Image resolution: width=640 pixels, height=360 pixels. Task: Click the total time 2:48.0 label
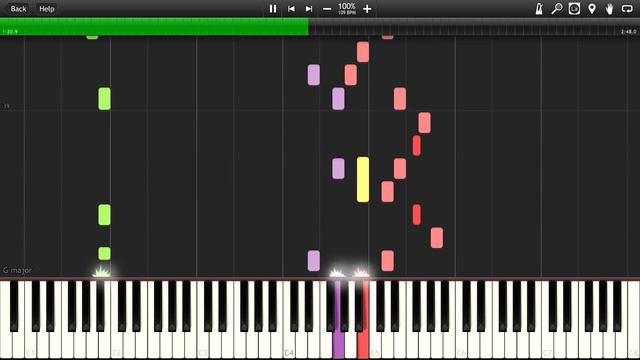point(629,31)
